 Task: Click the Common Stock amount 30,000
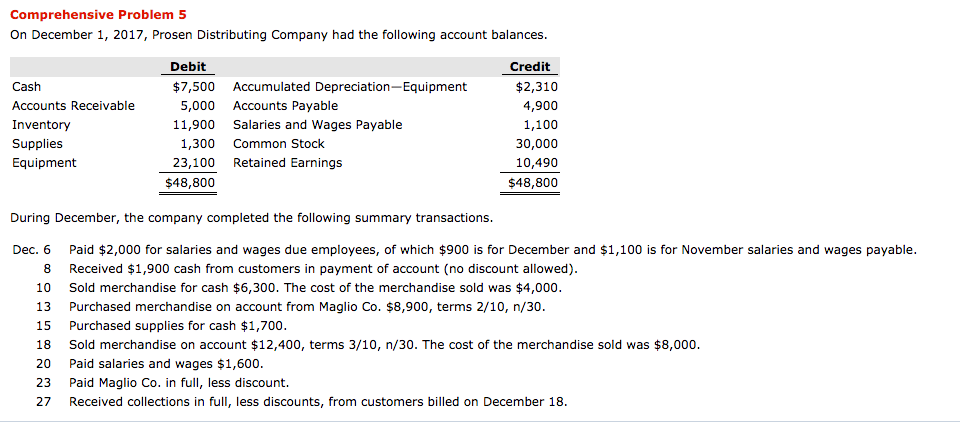536,144
